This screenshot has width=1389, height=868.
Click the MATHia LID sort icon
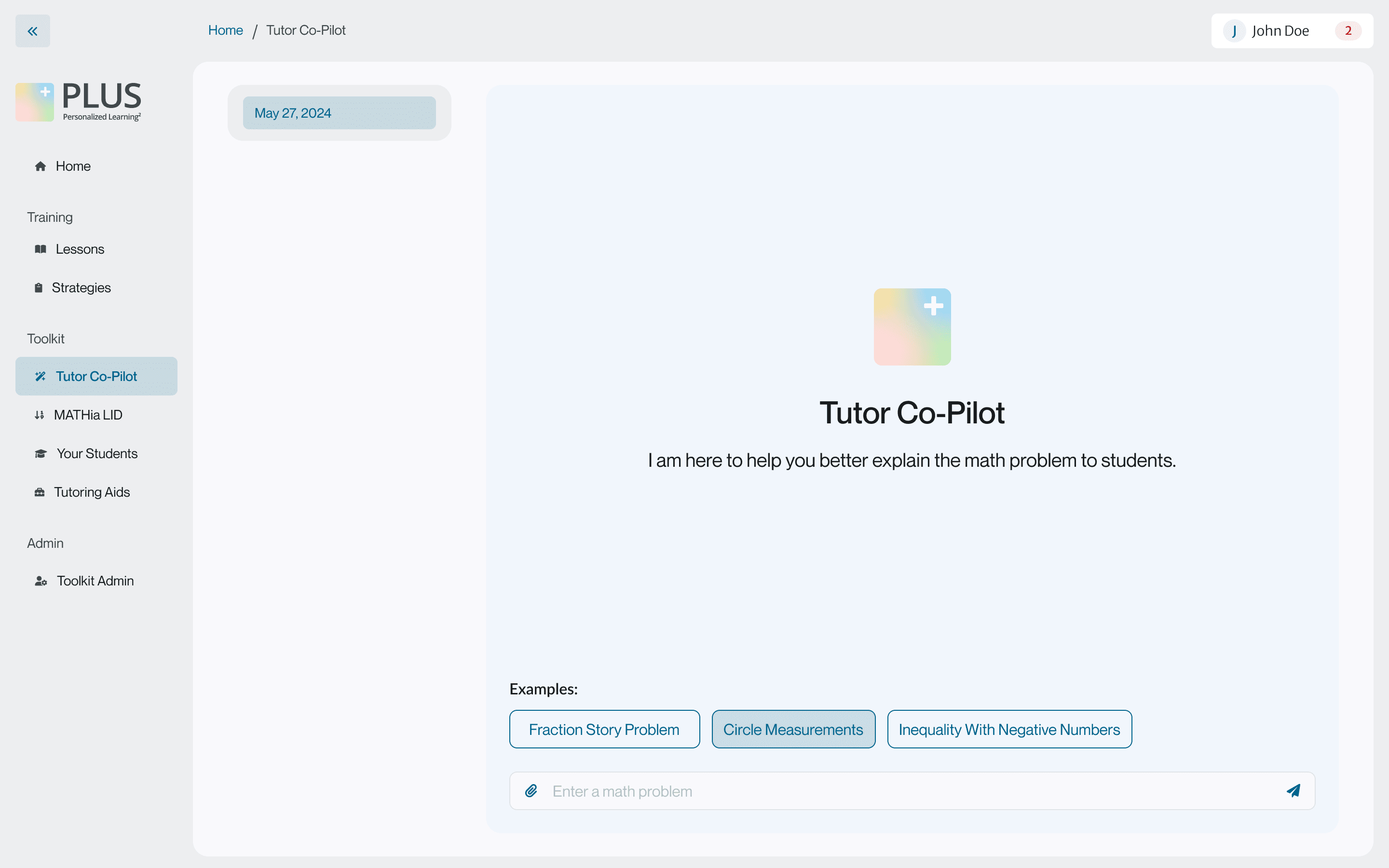click(39, 415)
